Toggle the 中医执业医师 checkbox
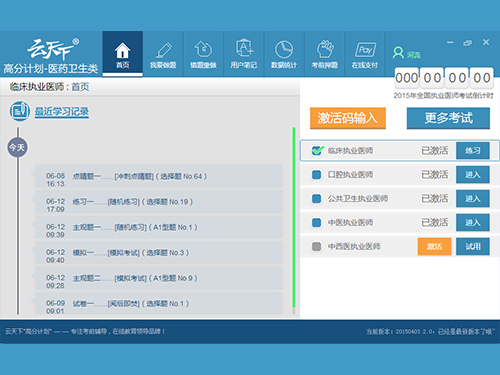 (316, 223)
